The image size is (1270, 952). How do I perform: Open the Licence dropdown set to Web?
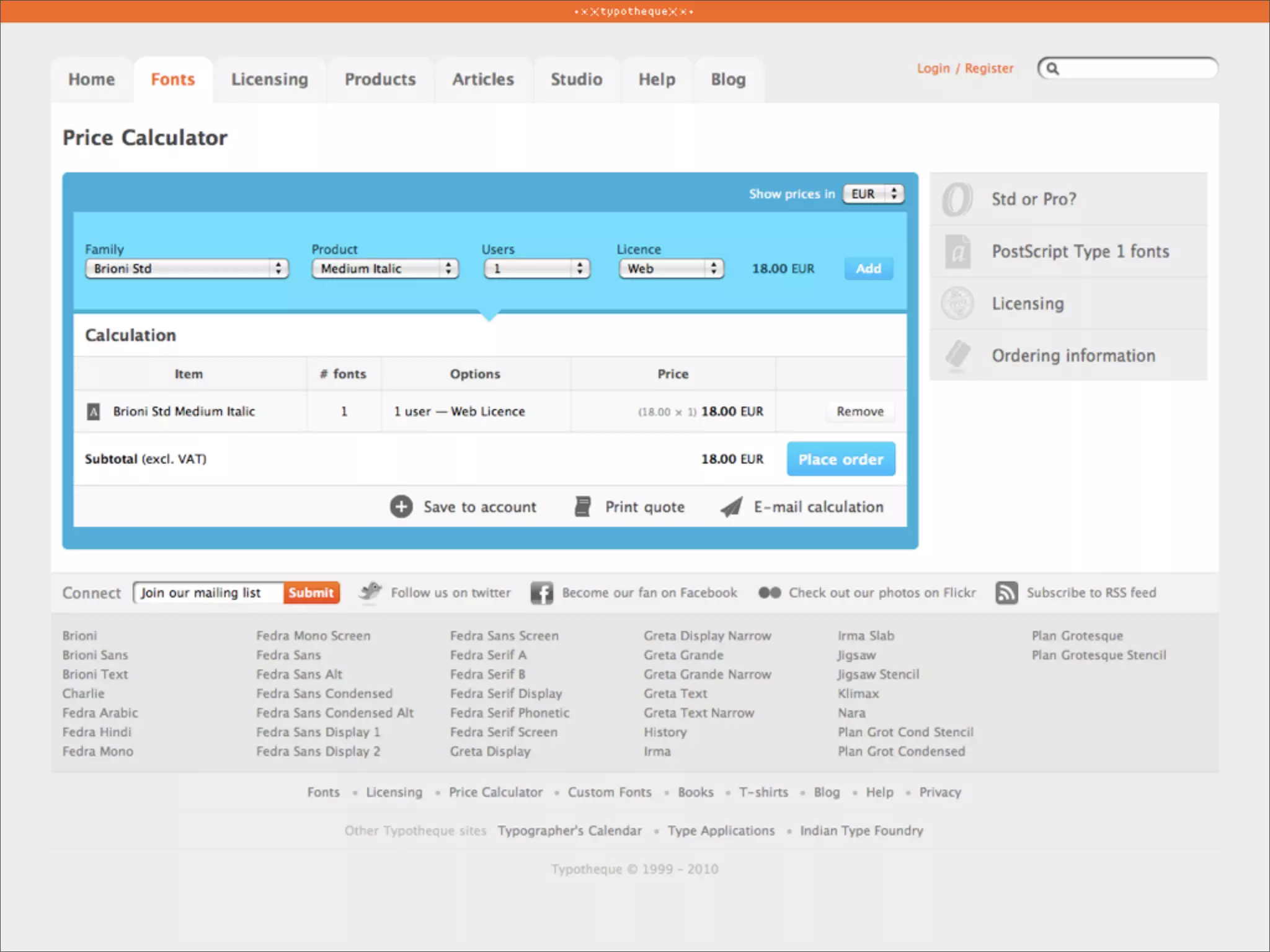[x=671, y=268]
